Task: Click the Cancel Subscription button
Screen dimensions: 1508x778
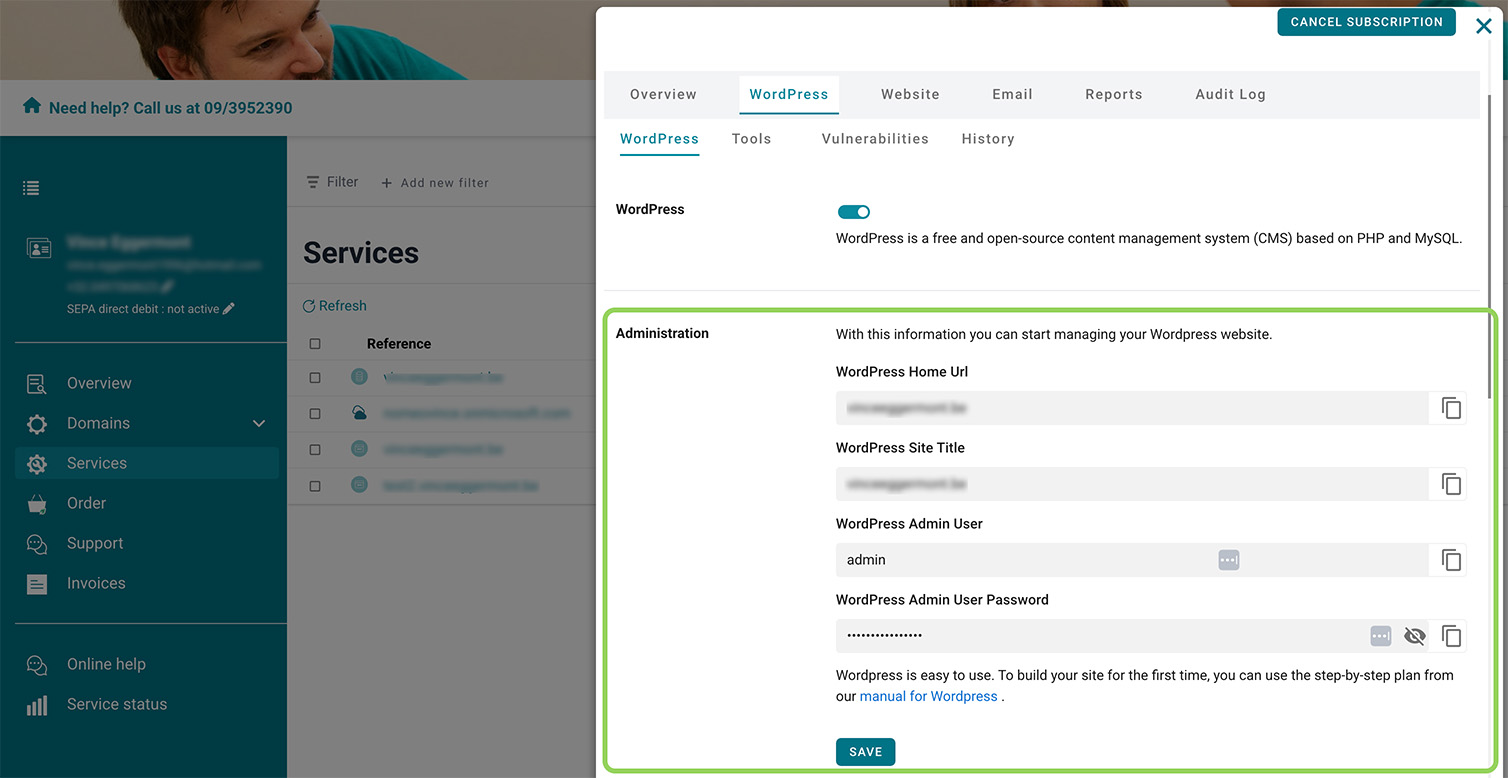Action: click(1366, 22)
